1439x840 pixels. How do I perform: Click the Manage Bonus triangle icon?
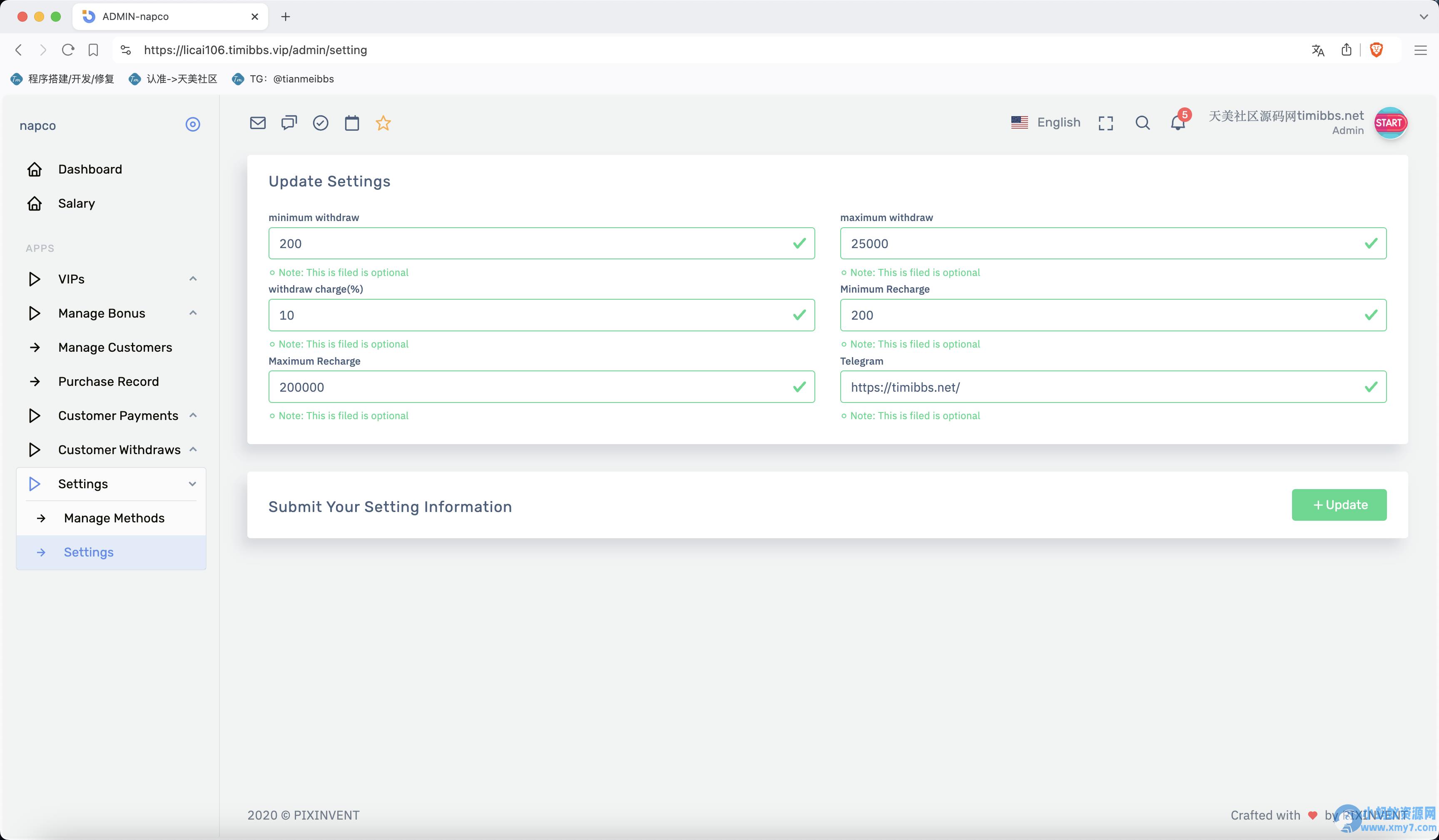[34, 313]
